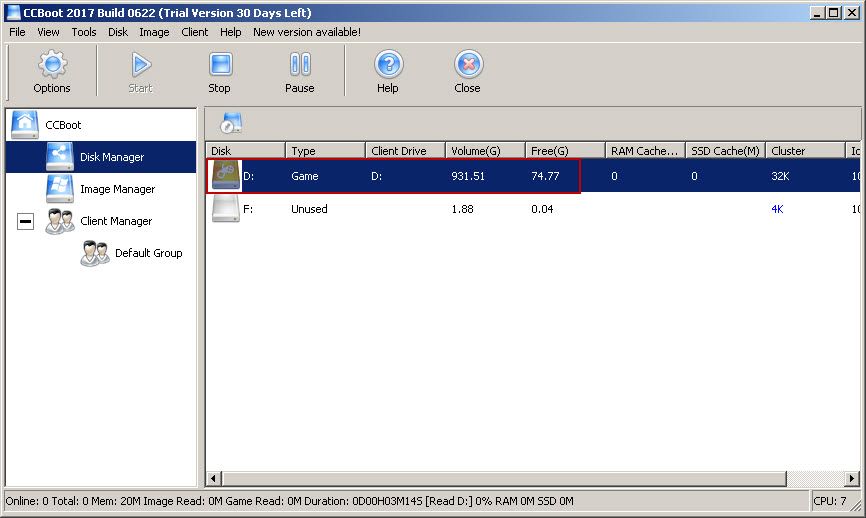Sort by Cluster column header

coord(805,151)
